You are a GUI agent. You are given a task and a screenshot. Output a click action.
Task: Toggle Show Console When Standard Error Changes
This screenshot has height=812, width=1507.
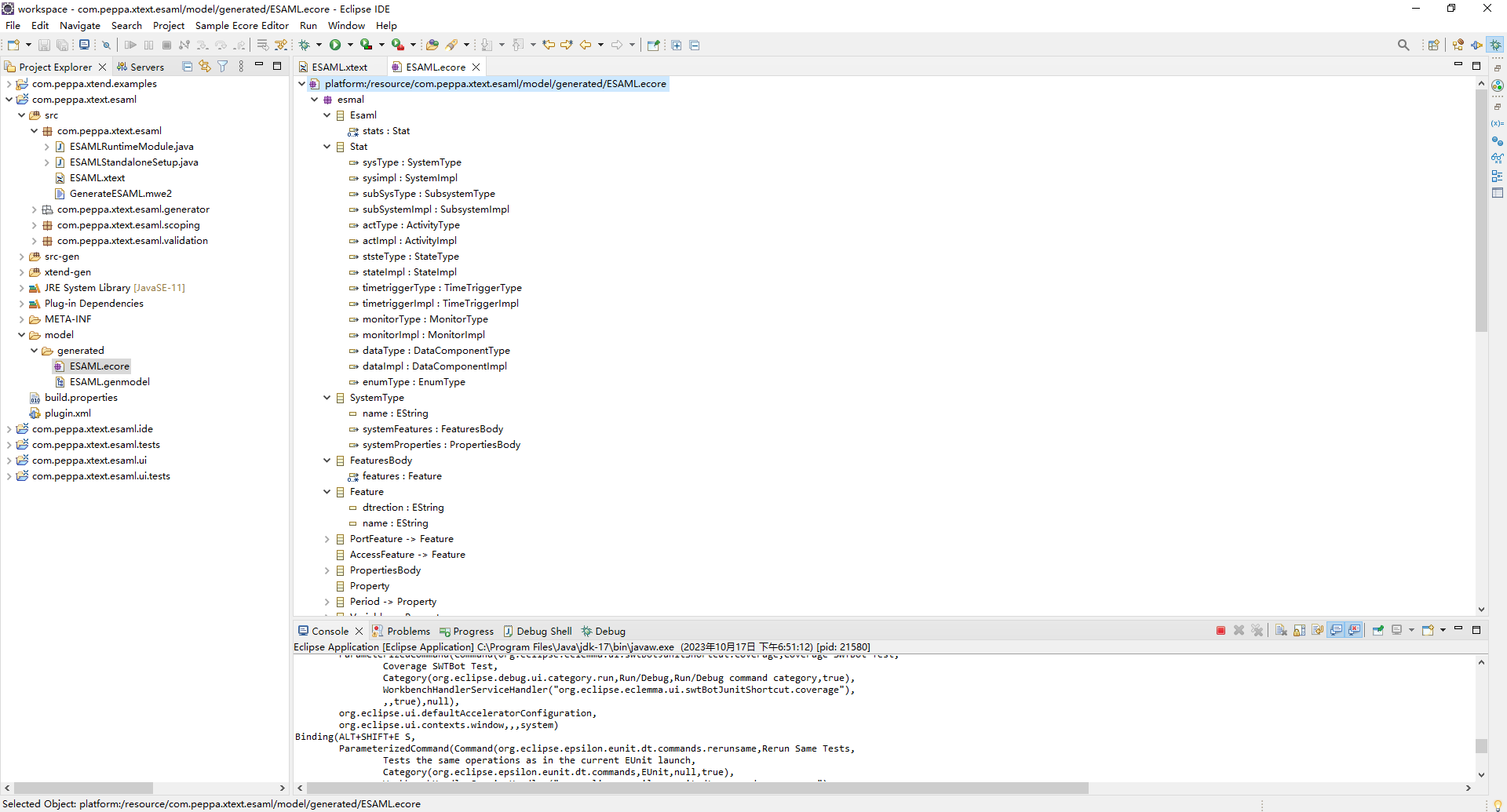[1355, 631]
